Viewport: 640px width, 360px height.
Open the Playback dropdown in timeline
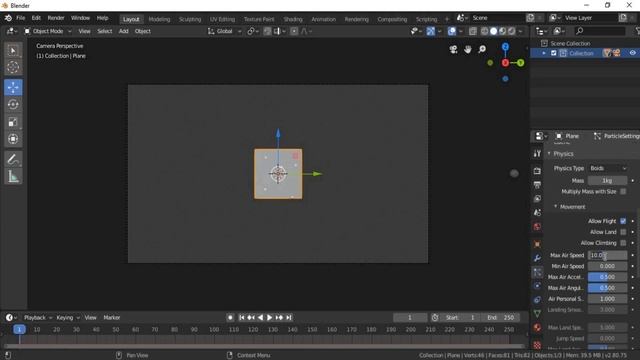[38, 318]
